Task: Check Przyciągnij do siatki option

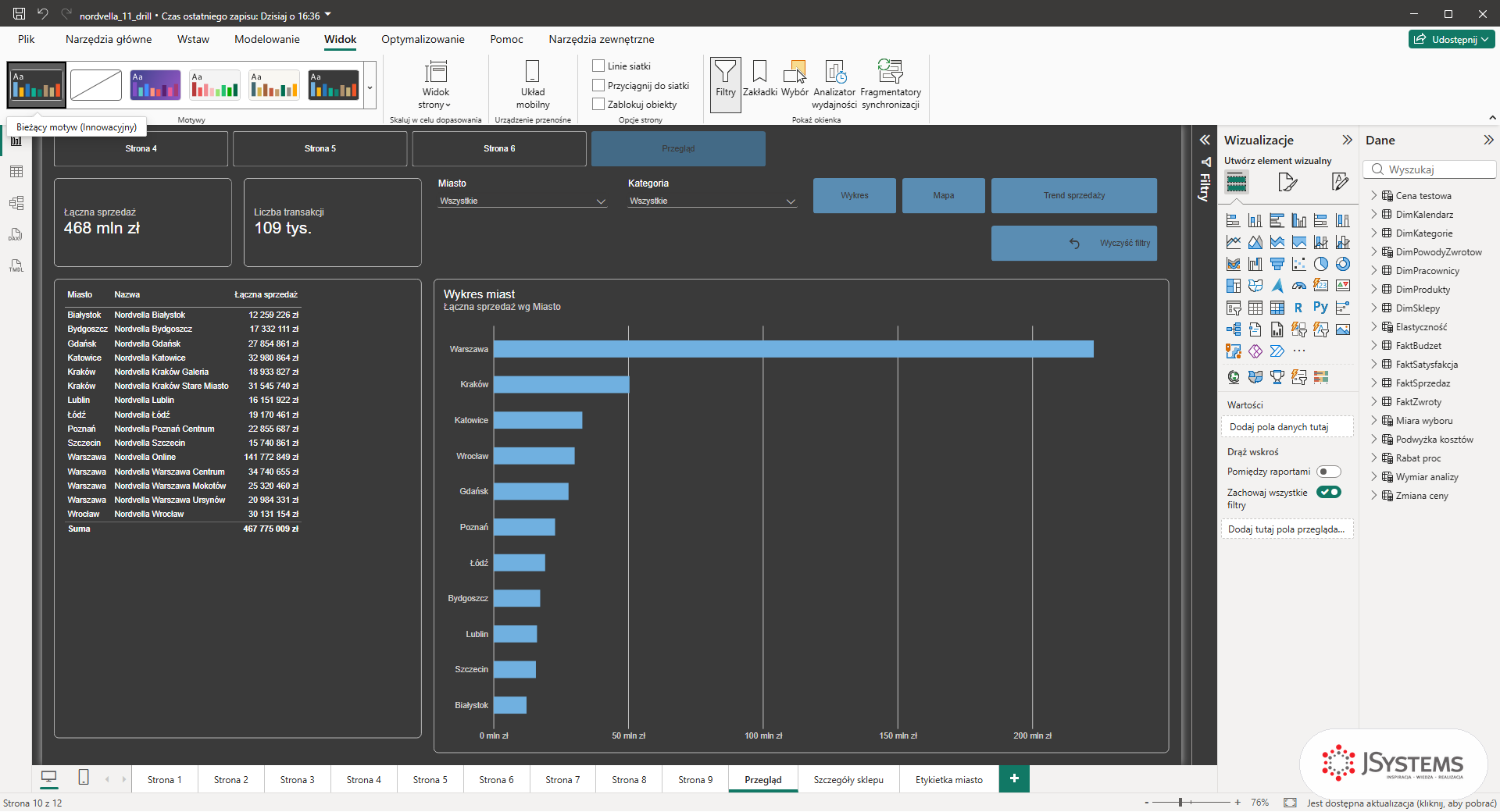Action: [x=598, y=85]
